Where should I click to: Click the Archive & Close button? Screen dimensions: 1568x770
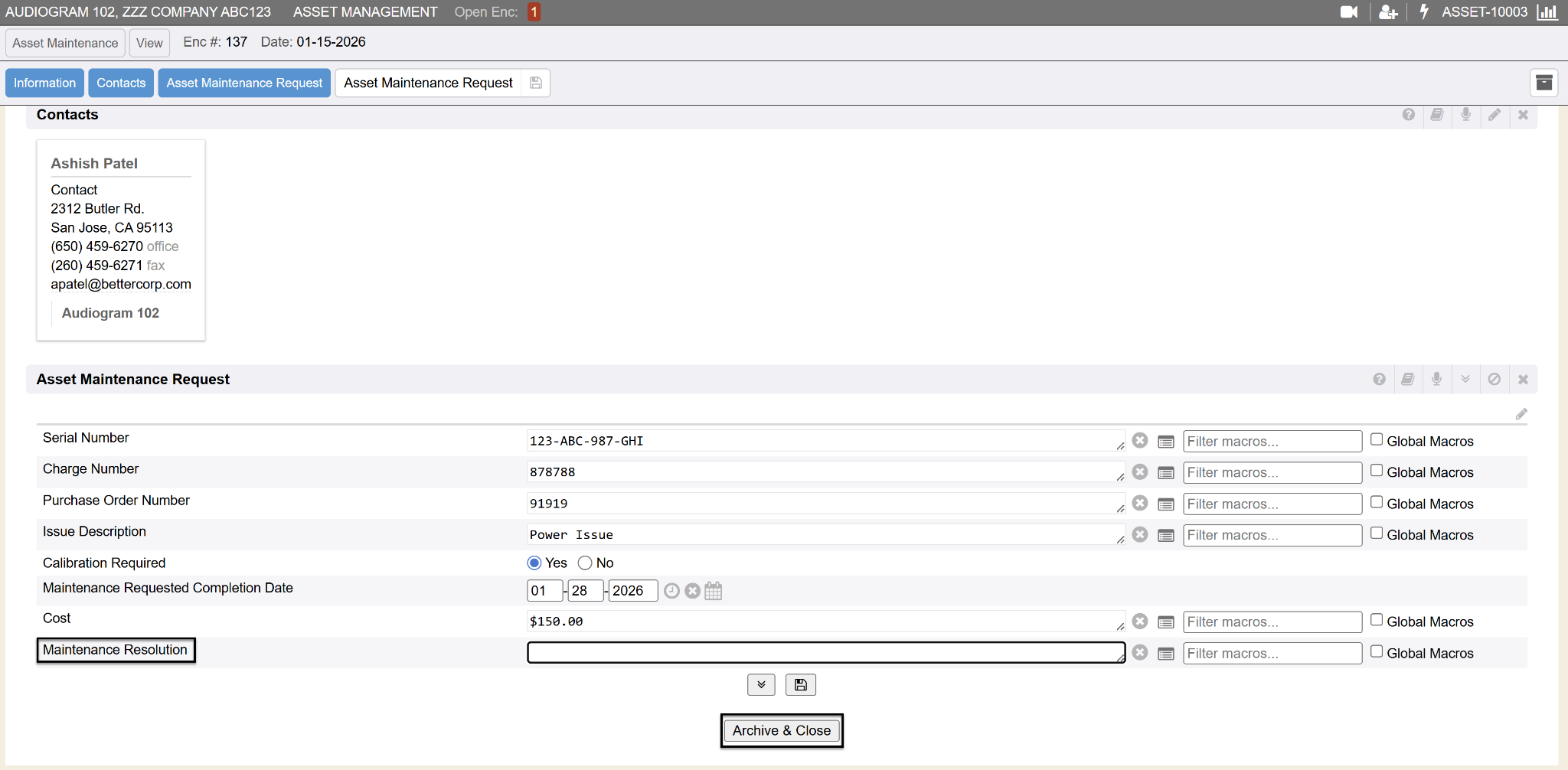click(781, 730)
